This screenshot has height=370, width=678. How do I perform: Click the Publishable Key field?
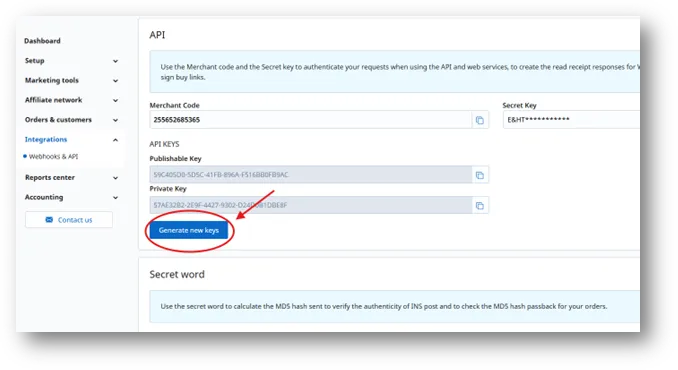[x=310, y=175]
